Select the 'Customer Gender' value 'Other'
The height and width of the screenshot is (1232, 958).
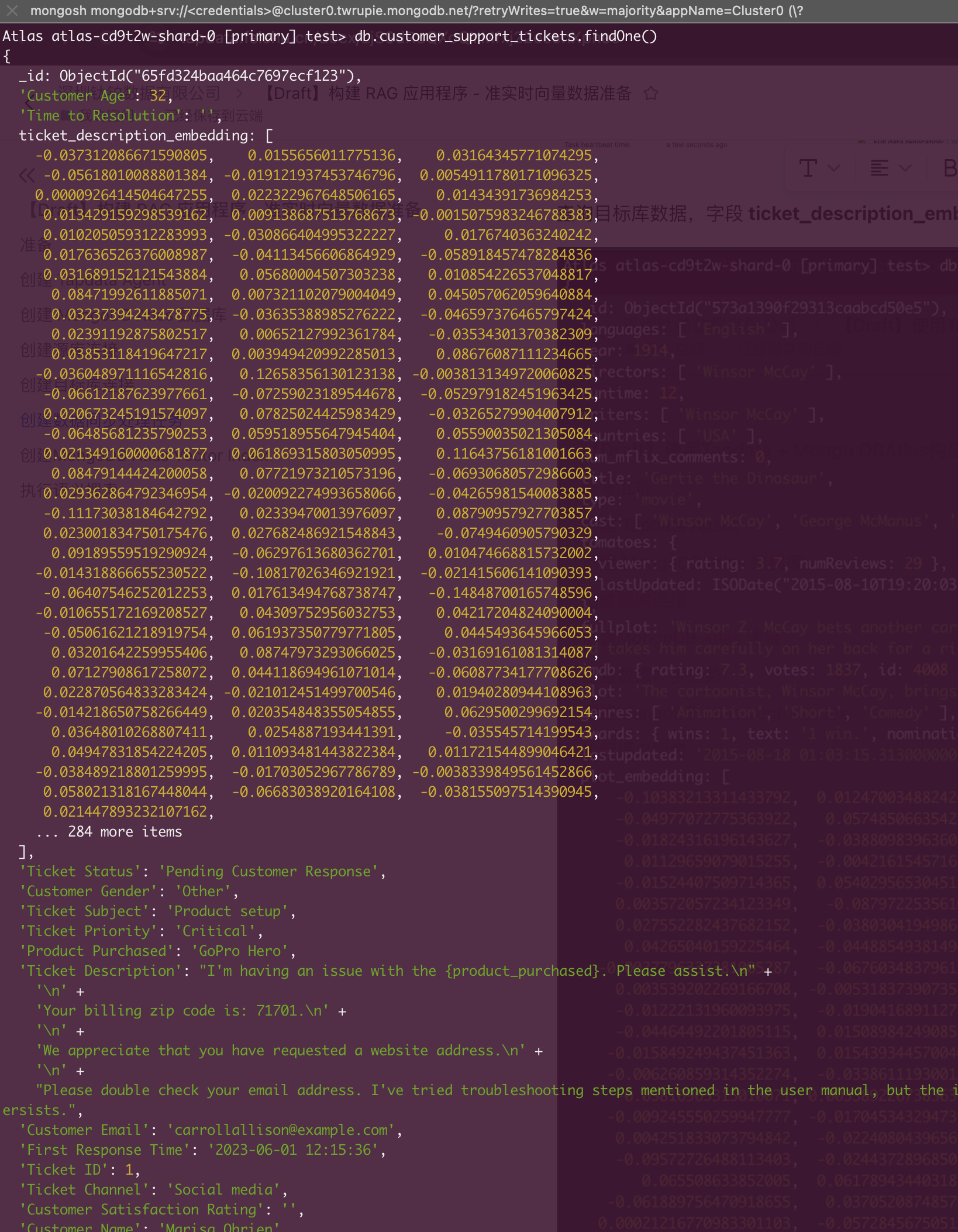(x=203, y=892)
